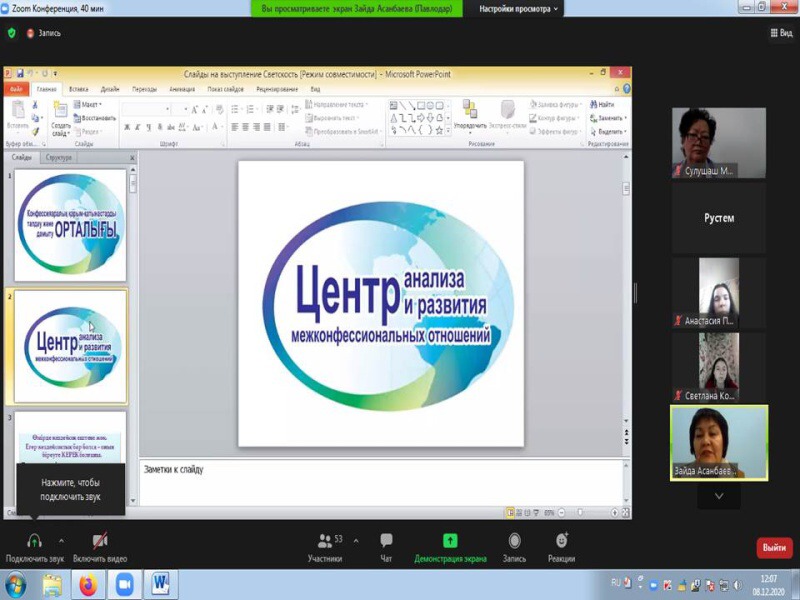This screenshot has height=600, width=800.
Task: Toggle center text alignment
Action: 245,127
